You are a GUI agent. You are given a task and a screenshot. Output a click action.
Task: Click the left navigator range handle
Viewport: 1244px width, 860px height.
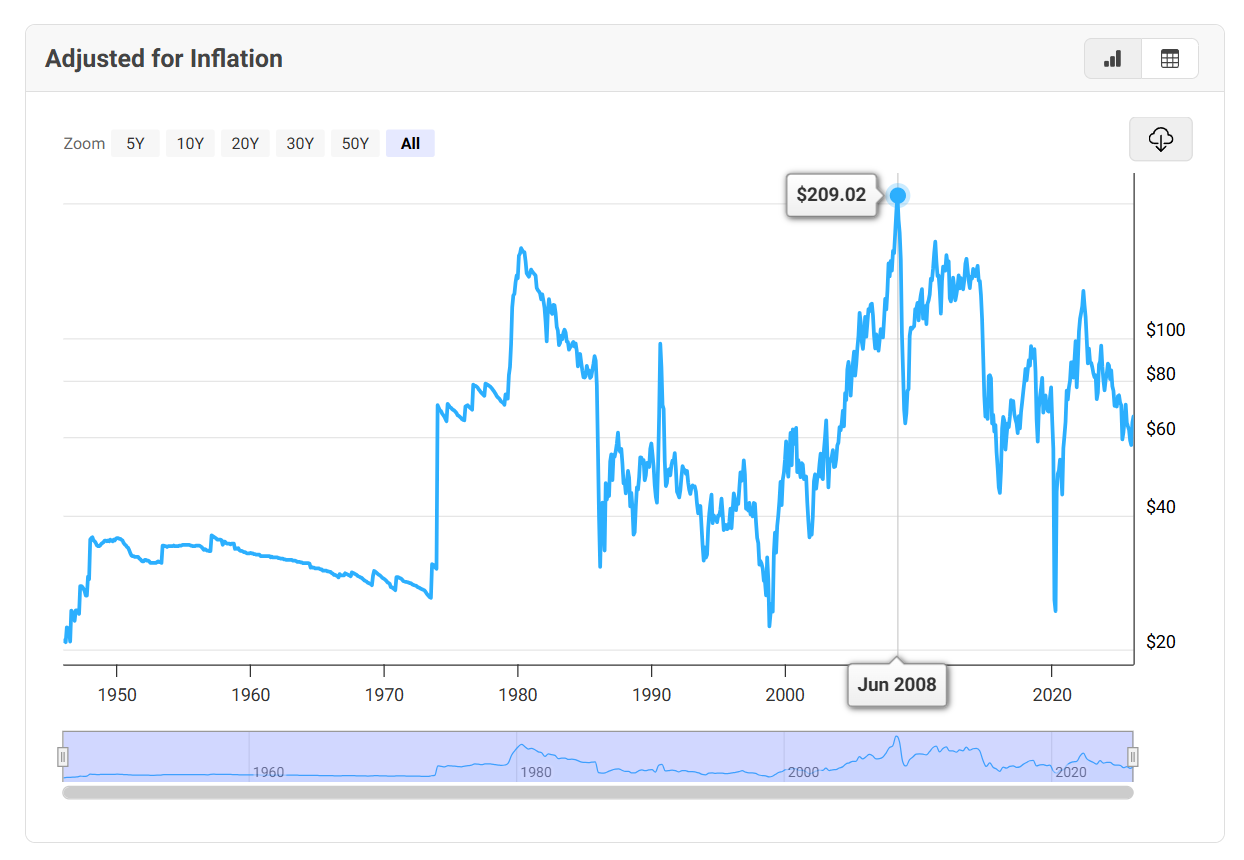click(63, 757)
